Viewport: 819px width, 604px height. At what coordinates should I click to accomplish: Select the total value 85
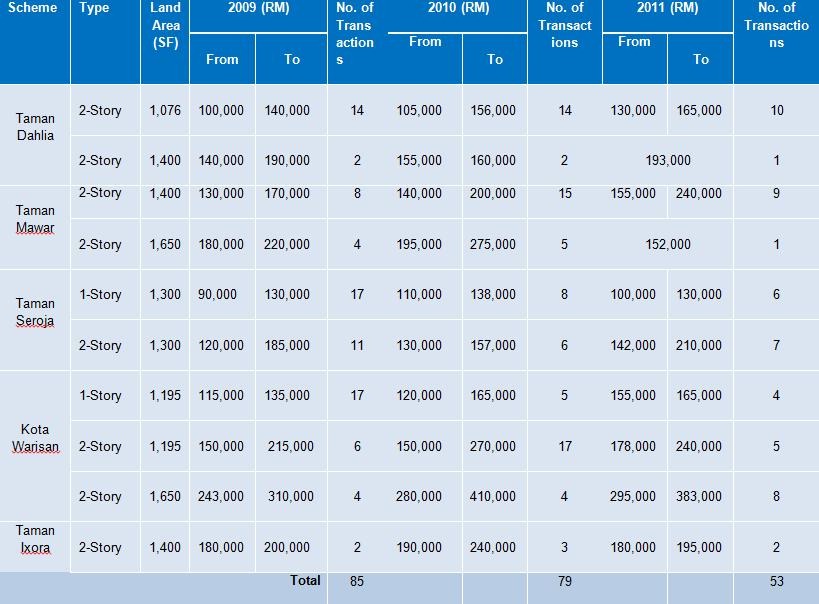(x=357, y=581)
